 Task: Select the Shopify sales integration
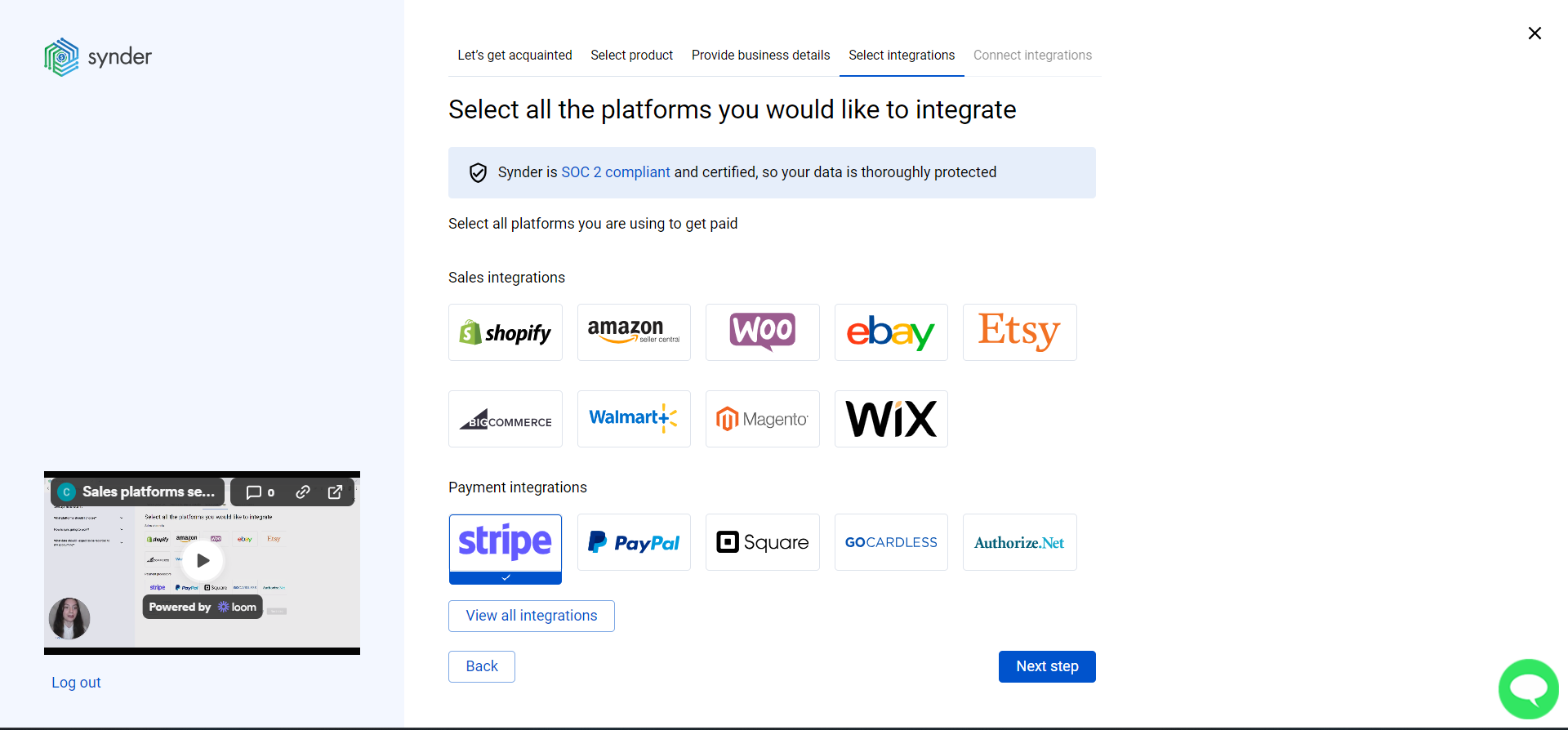click(505, 332)
